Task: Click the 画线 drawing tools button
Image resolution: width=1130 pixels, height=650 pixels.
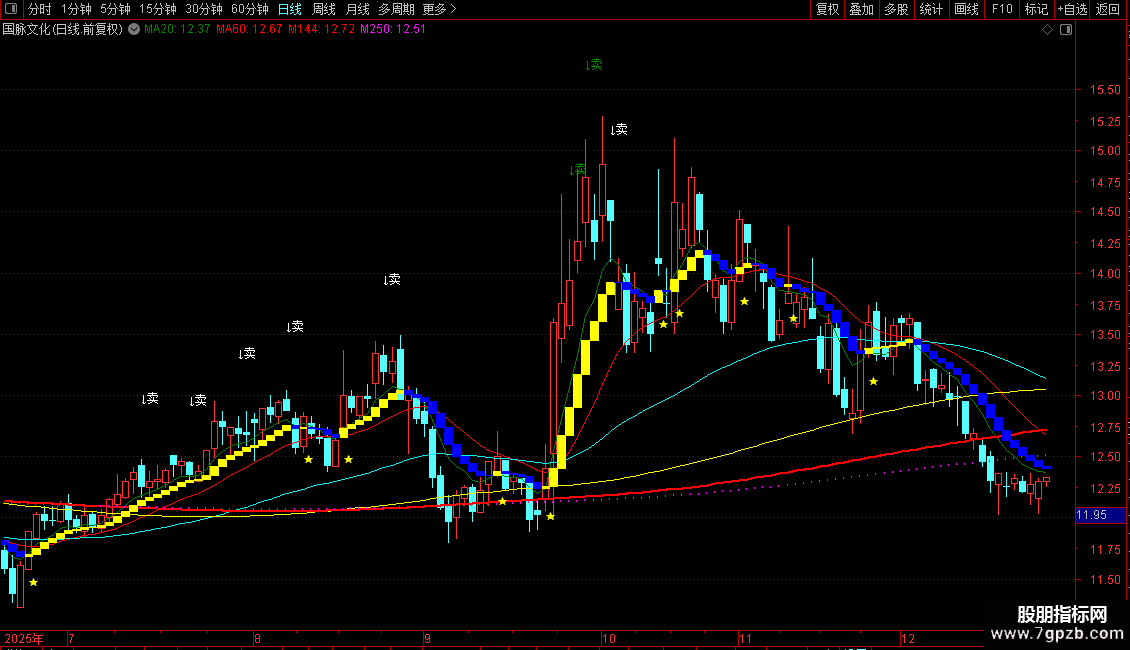Action: coord(966,9)
